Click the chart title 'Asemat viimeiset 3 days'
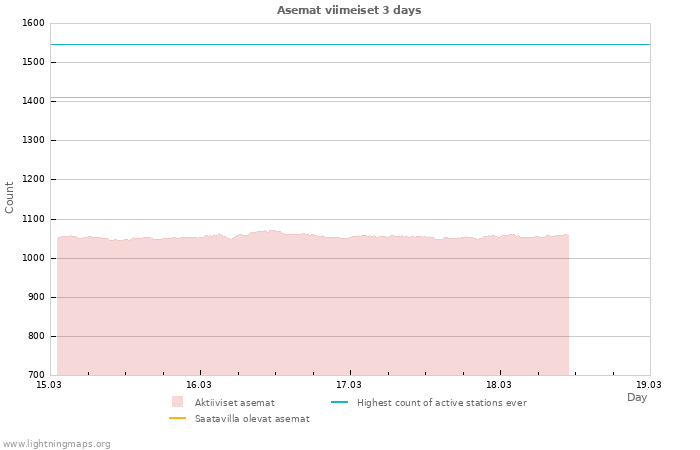The image size is (700, 450). (349, 10)
